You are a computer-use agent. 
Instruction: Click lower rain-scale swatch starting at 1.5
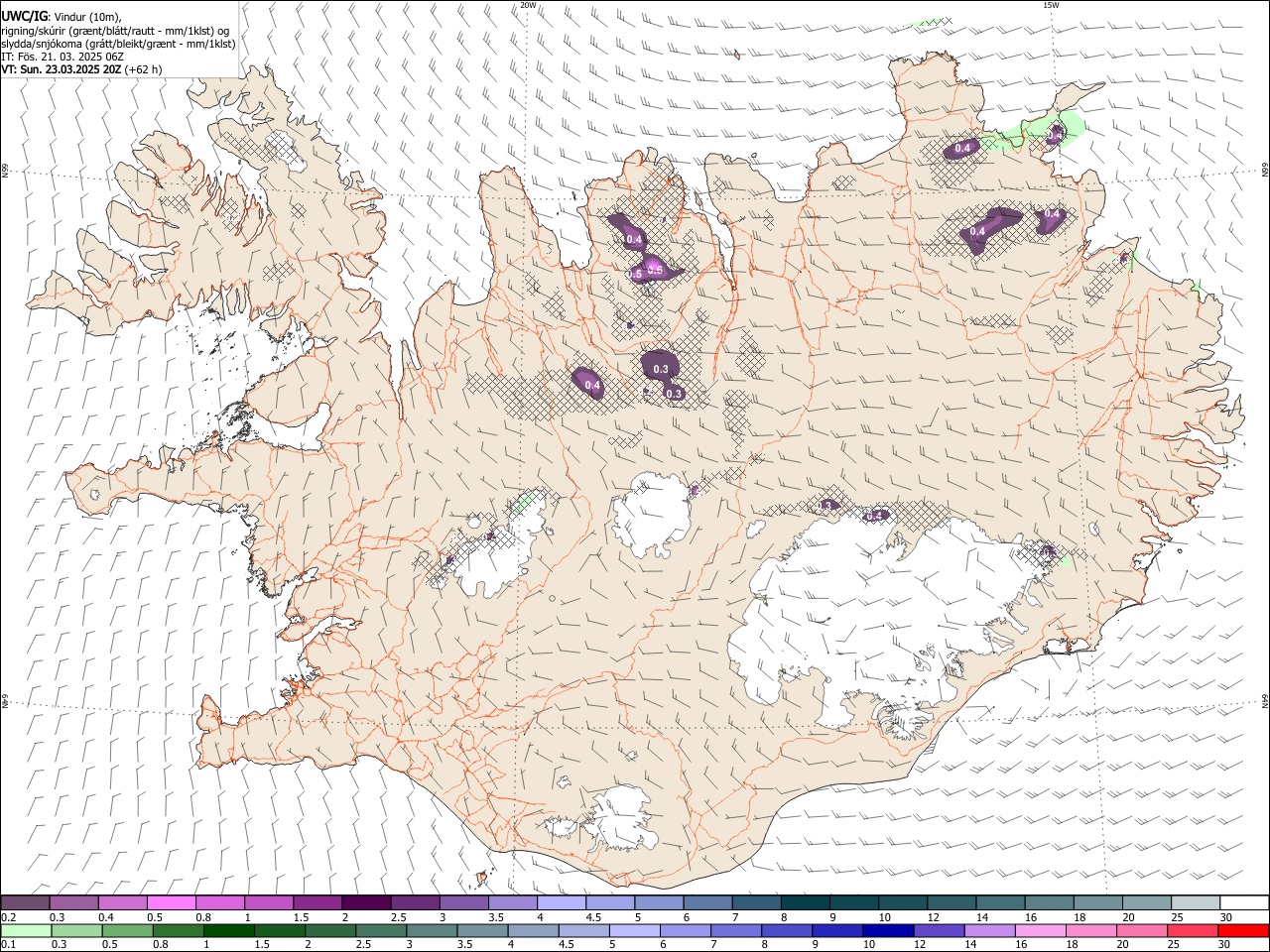pyautogui.click(x=279, y=931)
